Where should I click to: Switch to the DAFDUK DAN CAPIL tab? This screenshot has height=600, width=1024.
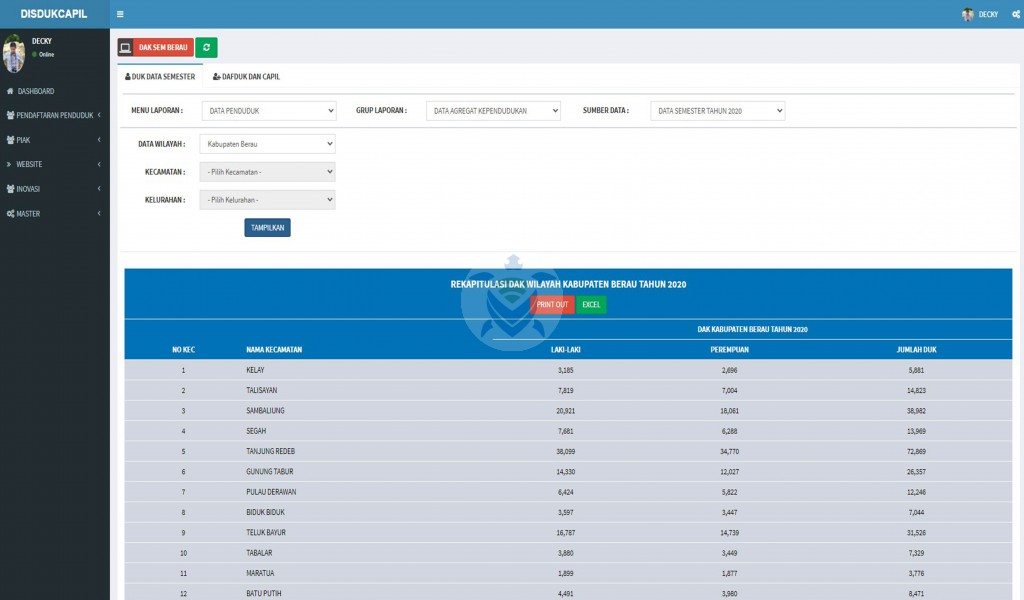(246, 76)
